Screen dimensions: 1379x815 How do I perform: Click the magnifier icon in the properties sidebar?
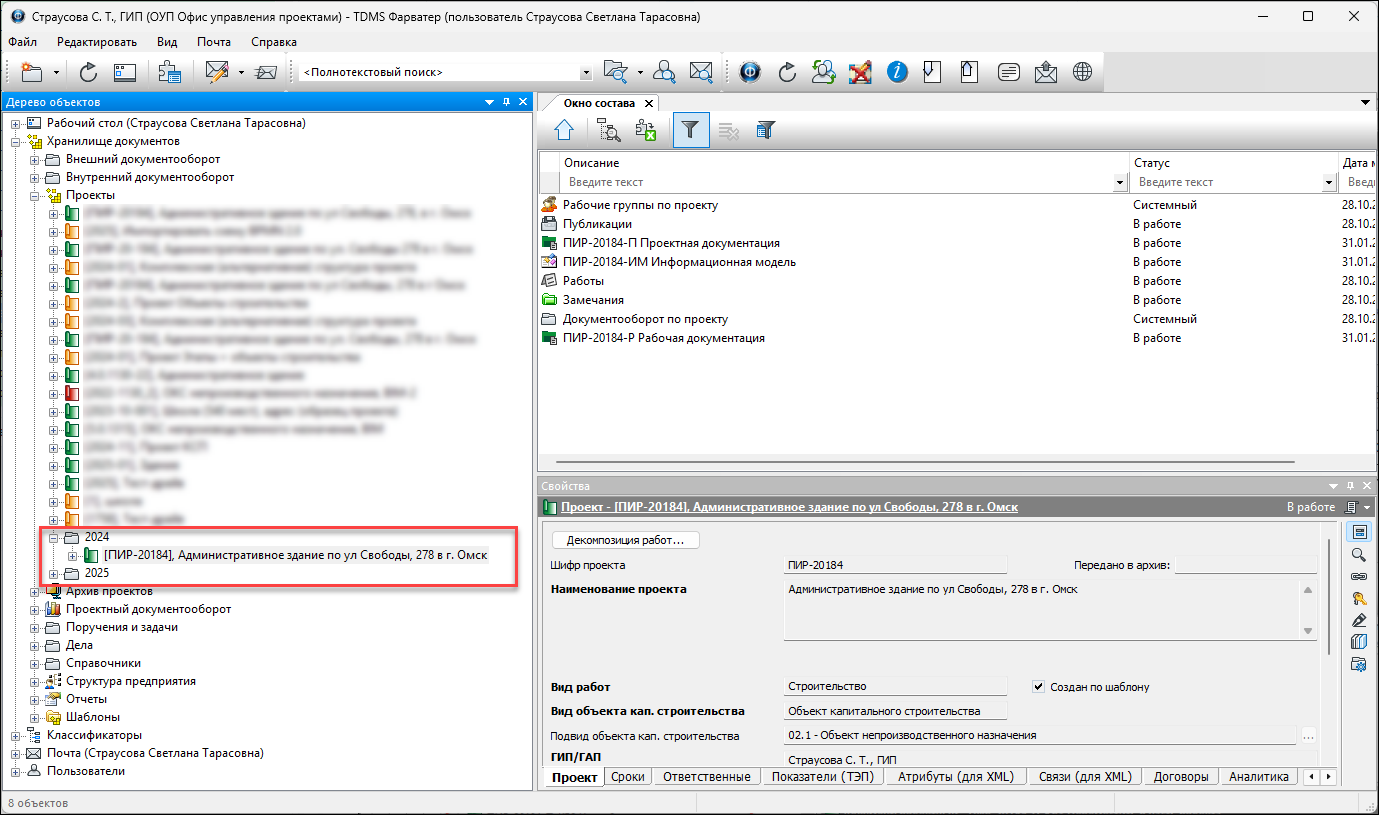click(1359, 555)
